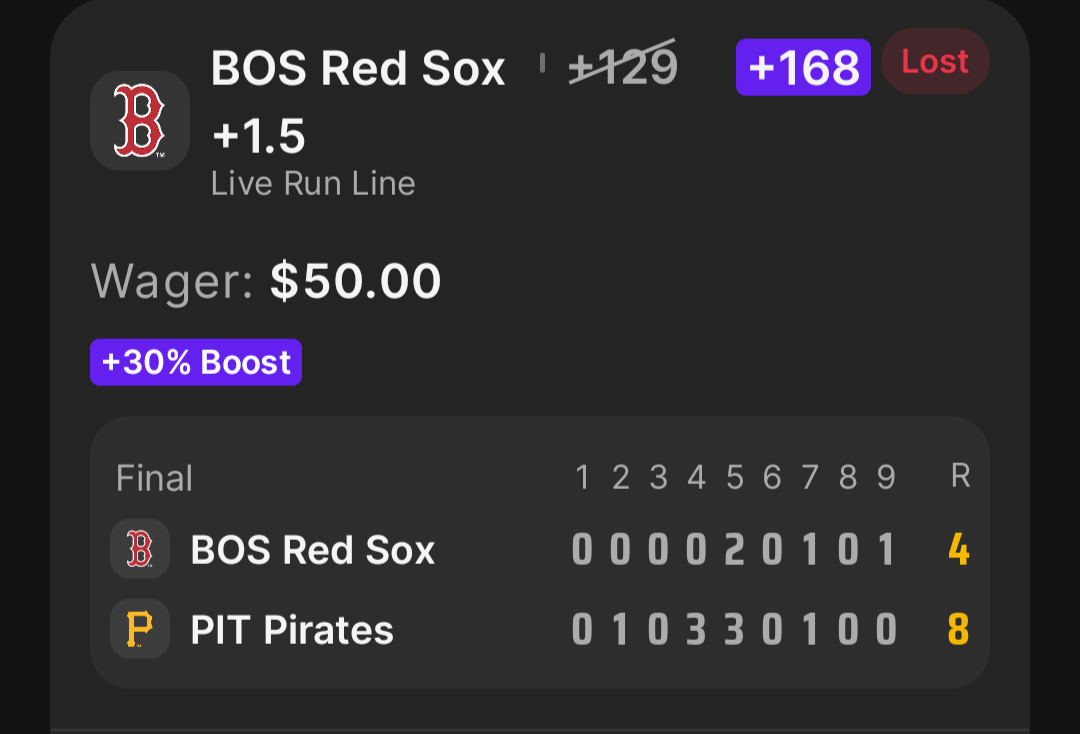Viewport: 1080px width, 734px height.
Task: Click the Final game status label
Action: pyautogui.click(x=154, y=478)
